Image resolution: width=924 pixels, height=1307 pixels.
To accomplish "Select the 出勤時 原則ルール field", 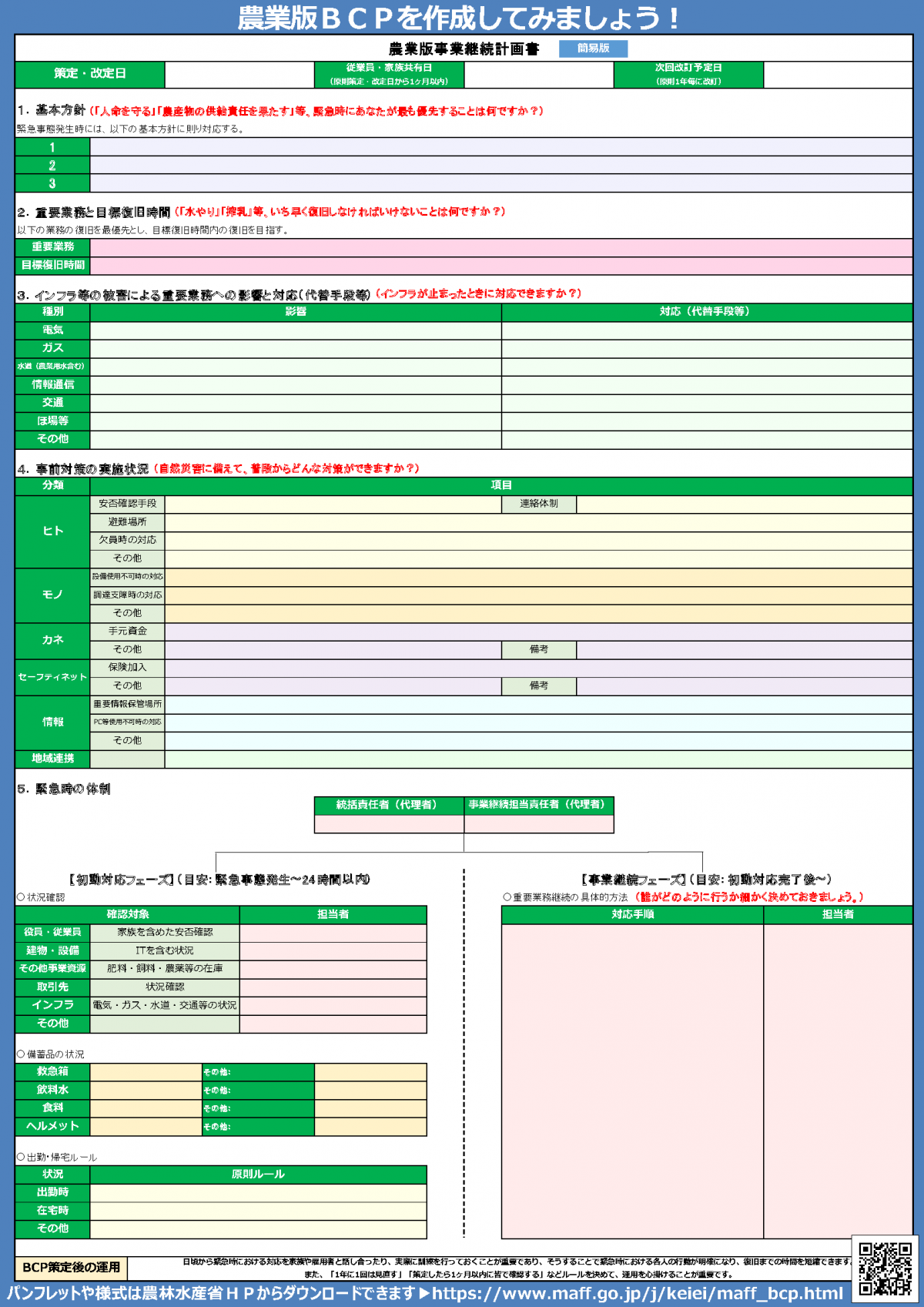I will (x=258, y=1192).
